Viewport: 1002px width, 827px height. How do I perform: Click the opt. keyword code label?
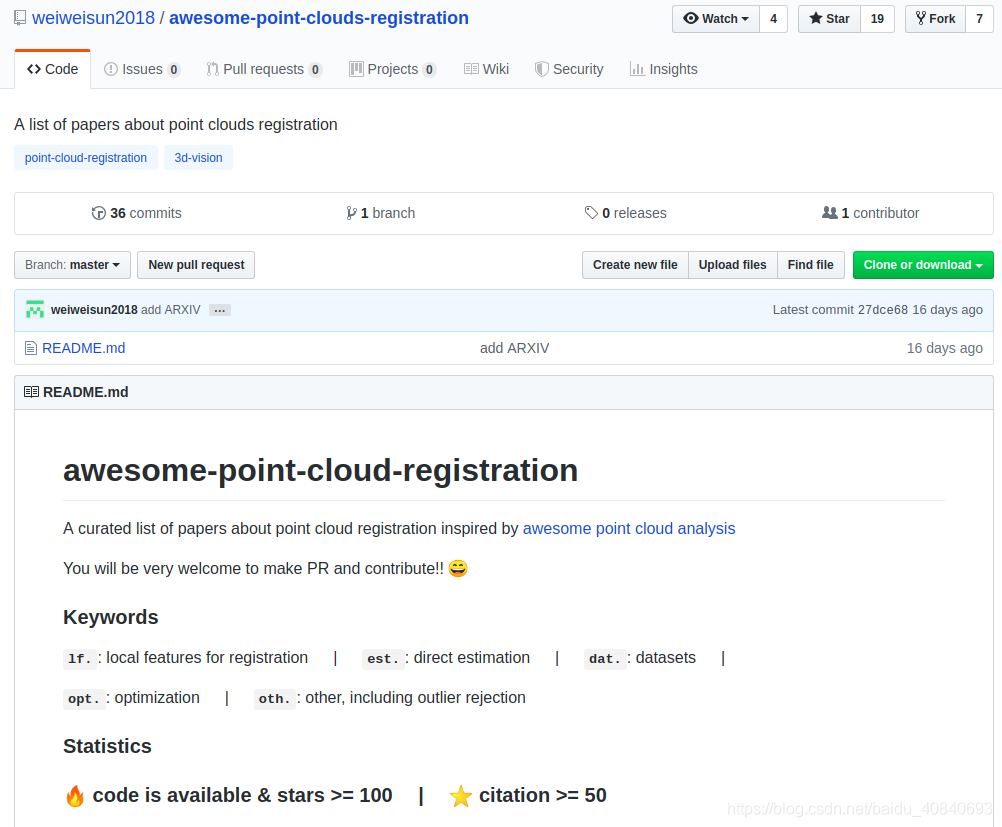[84, 699]
